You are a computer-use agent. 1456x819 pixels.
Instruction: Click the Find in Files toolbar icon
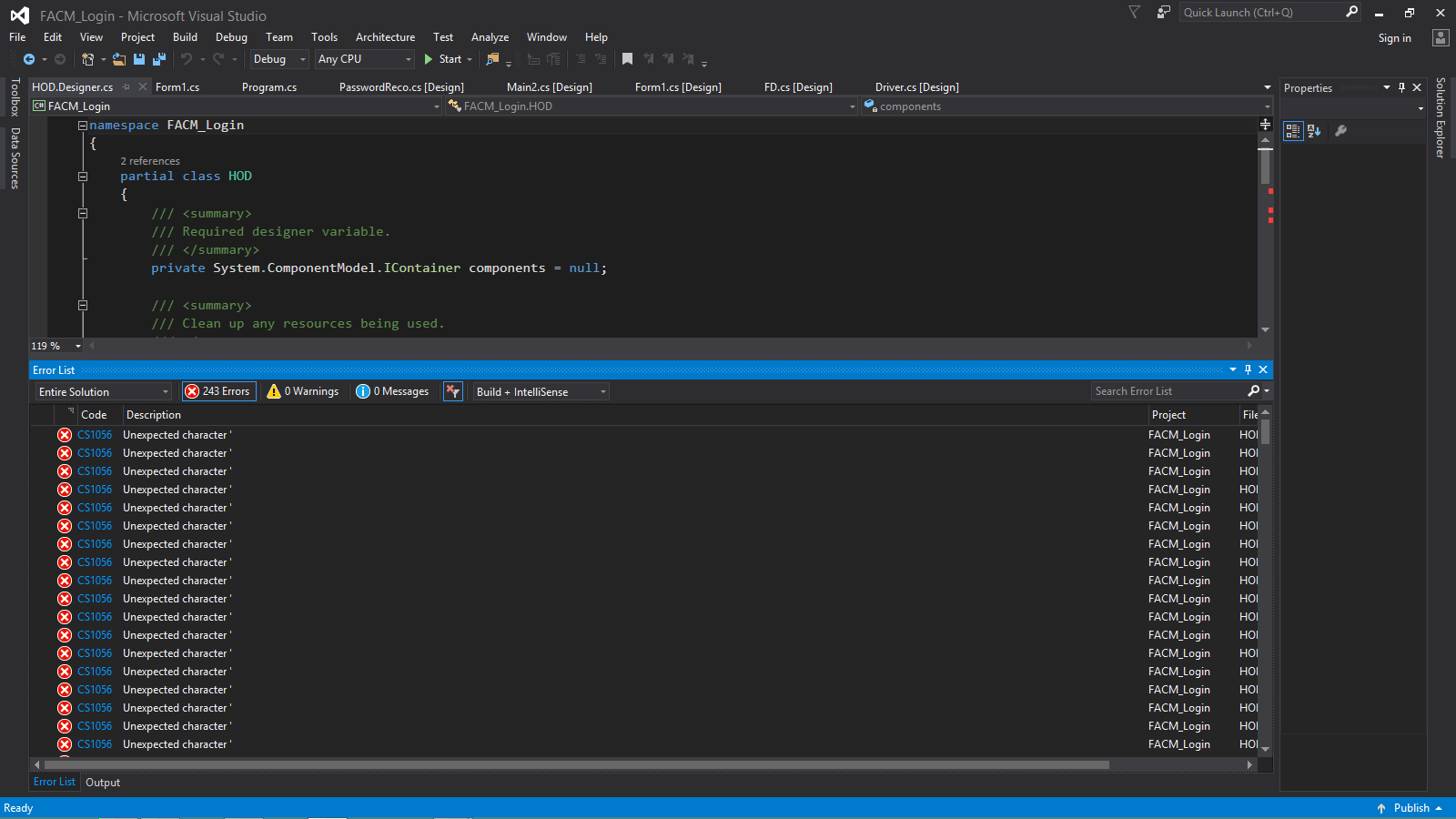click(x=492, y=59)
